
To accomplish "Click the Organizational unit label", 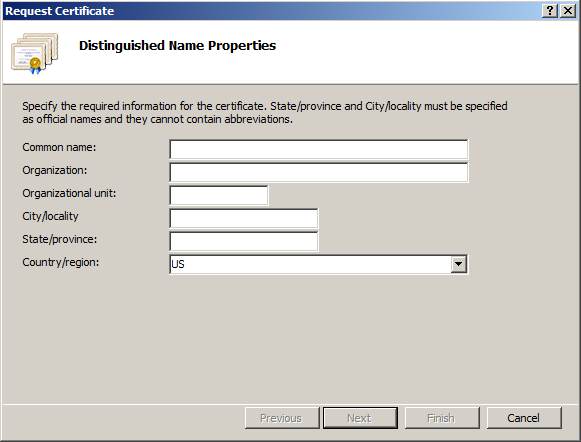I will (x=69, y=193).
